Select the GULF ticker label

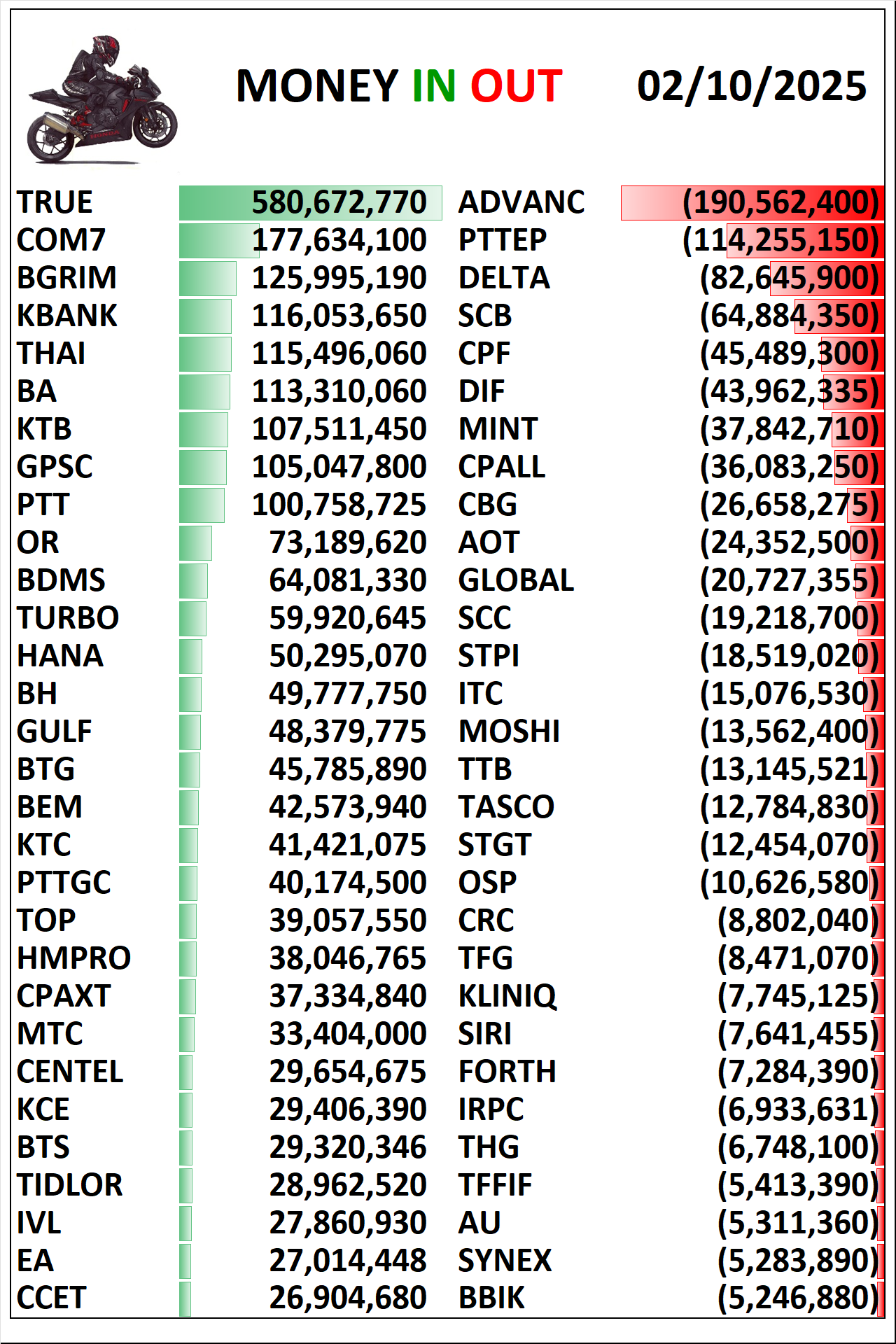pos(55,731)
